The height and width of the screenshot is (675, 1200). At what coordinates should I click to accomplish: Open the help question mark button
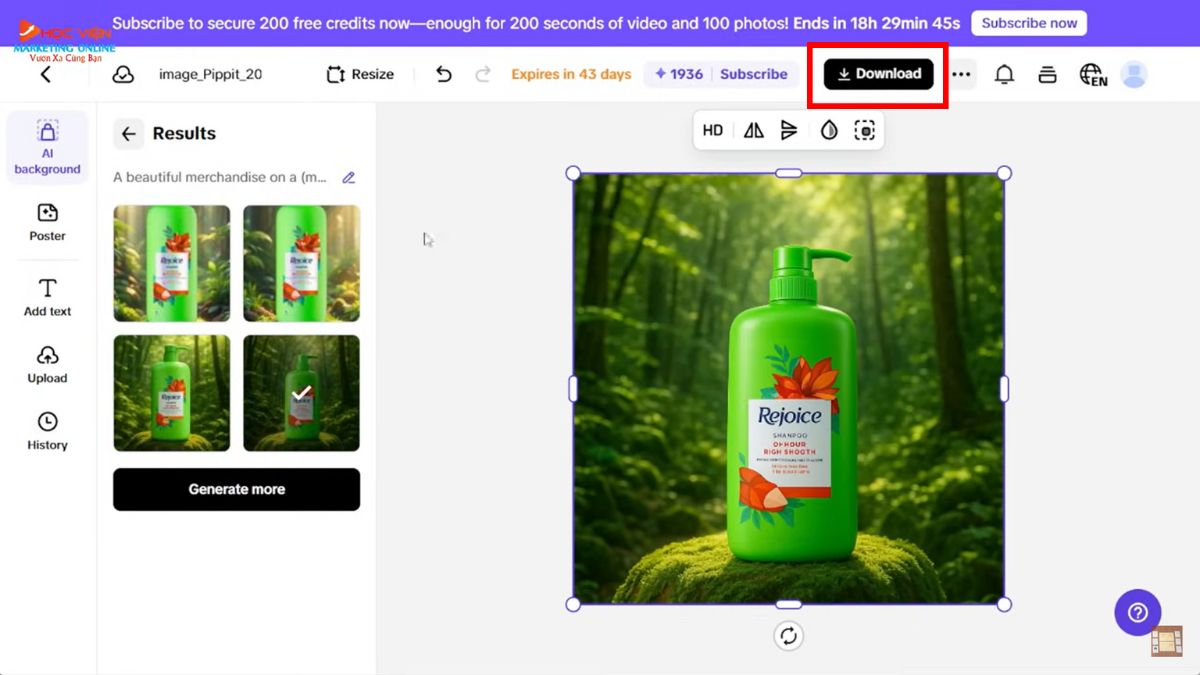(x=1137, y=613)
